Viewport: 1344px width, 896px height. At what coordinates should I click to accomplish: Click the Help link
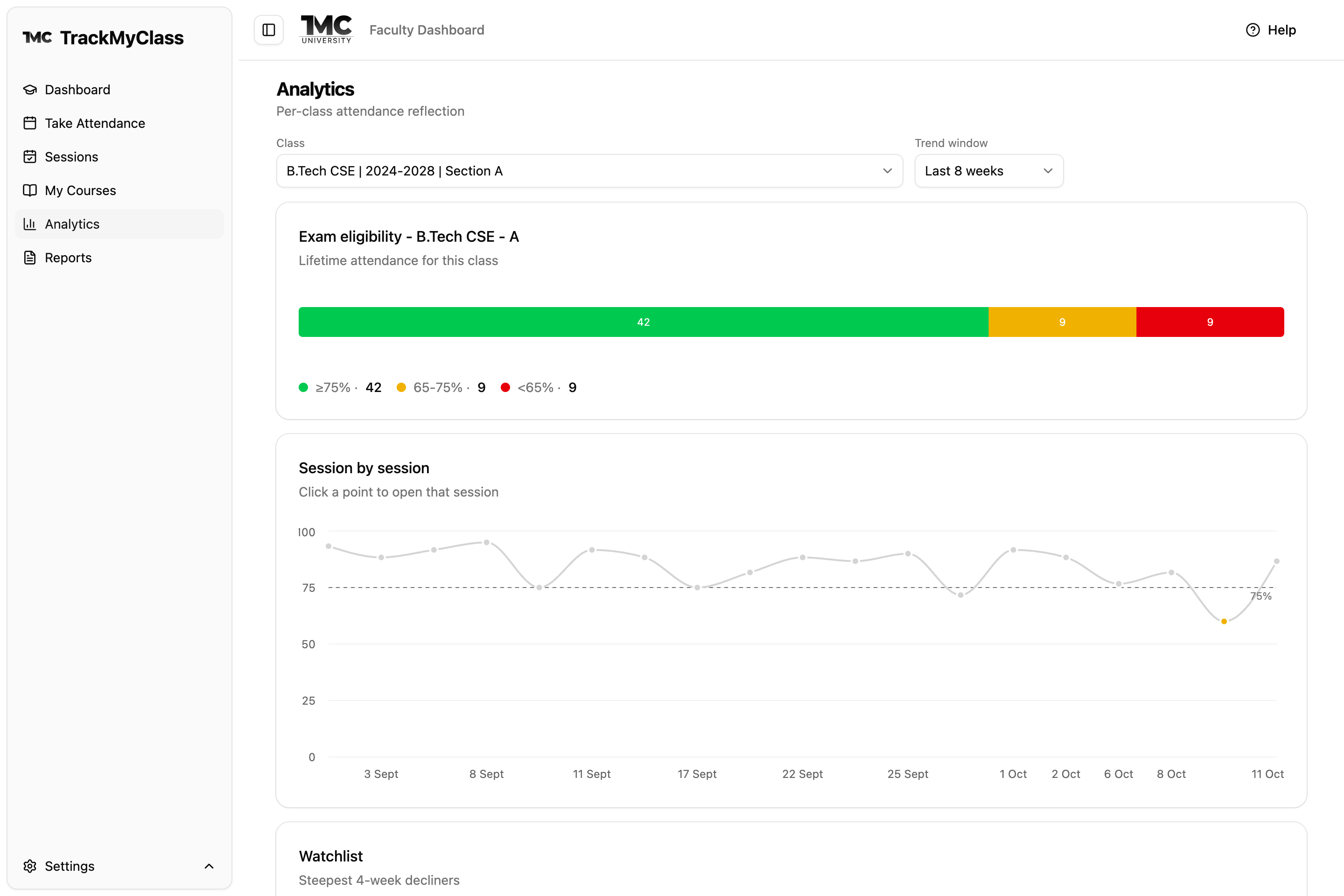pyautogui.click(x=1270, y=30)
